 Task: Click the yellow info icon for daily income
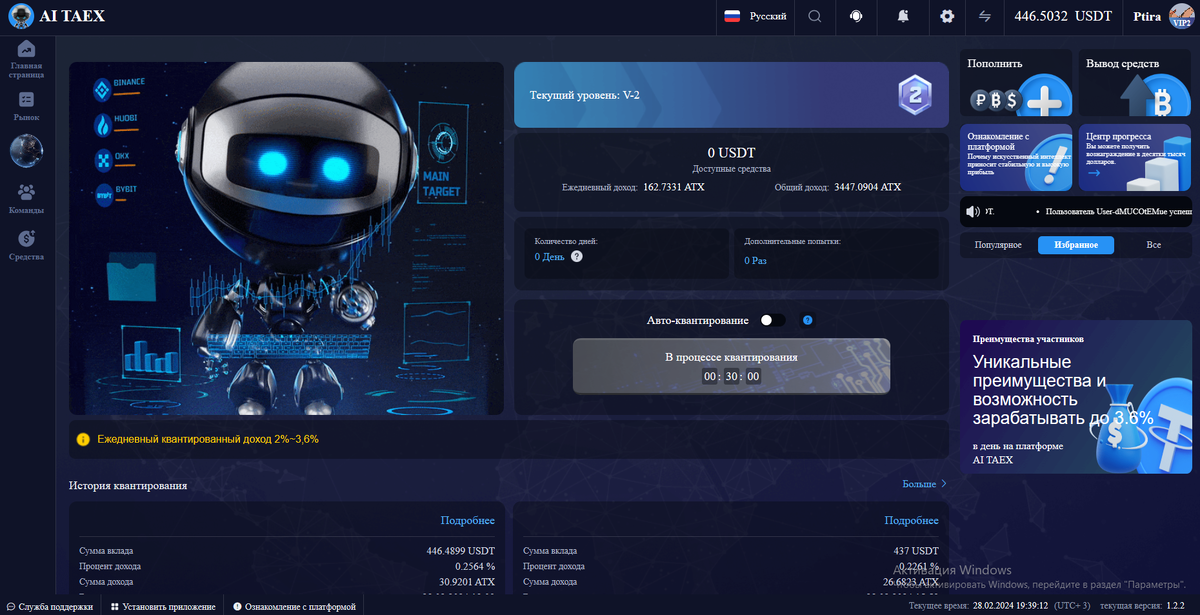pos(83,439)
